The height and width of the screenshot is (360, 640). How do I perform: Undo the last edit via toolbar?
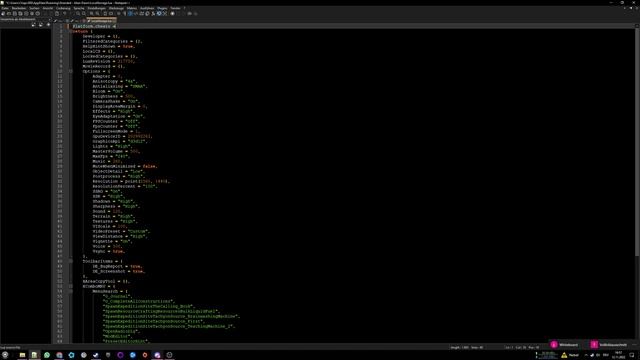click(64, 13)
